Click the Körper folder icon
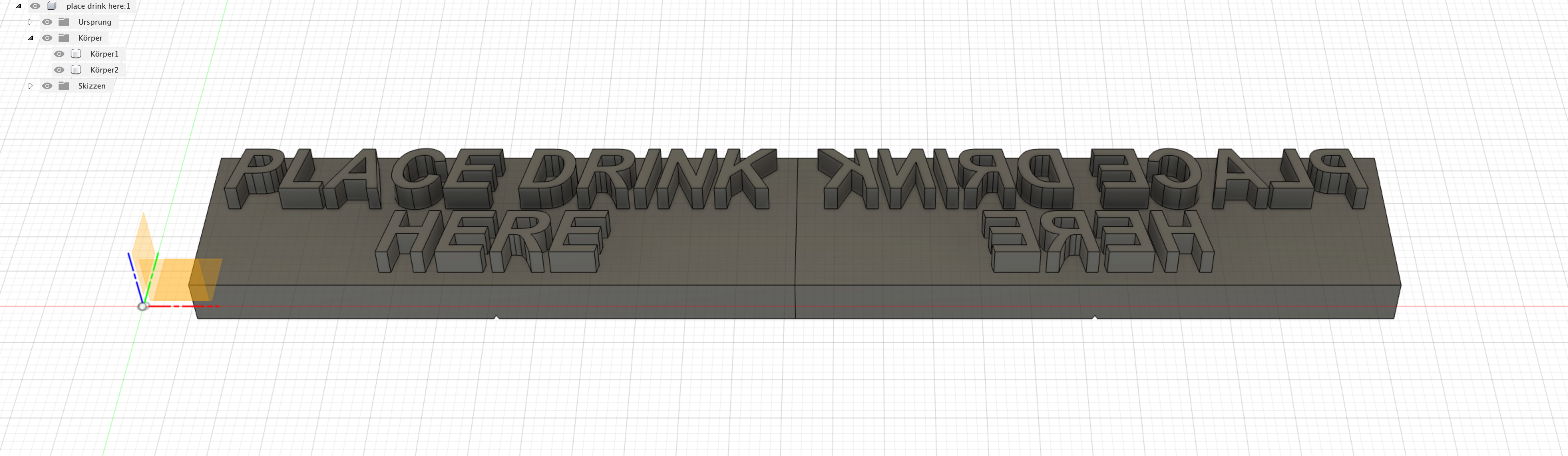Screen dimensions: 1568x456 64,38
